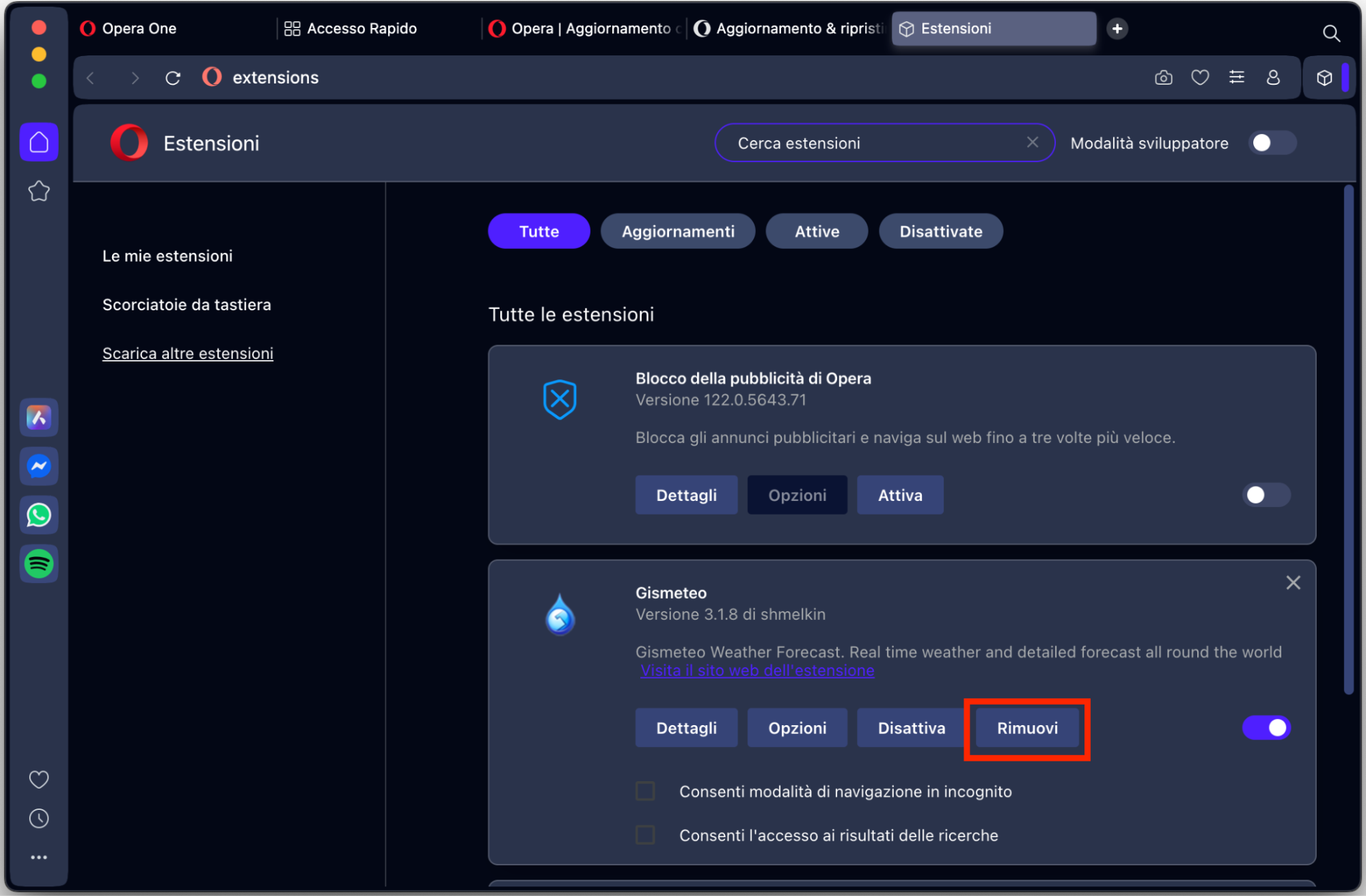Click Attiva for the ad blocker
Image resolution: width=1366 pixels, height=896 pixels.
[900, 495]
